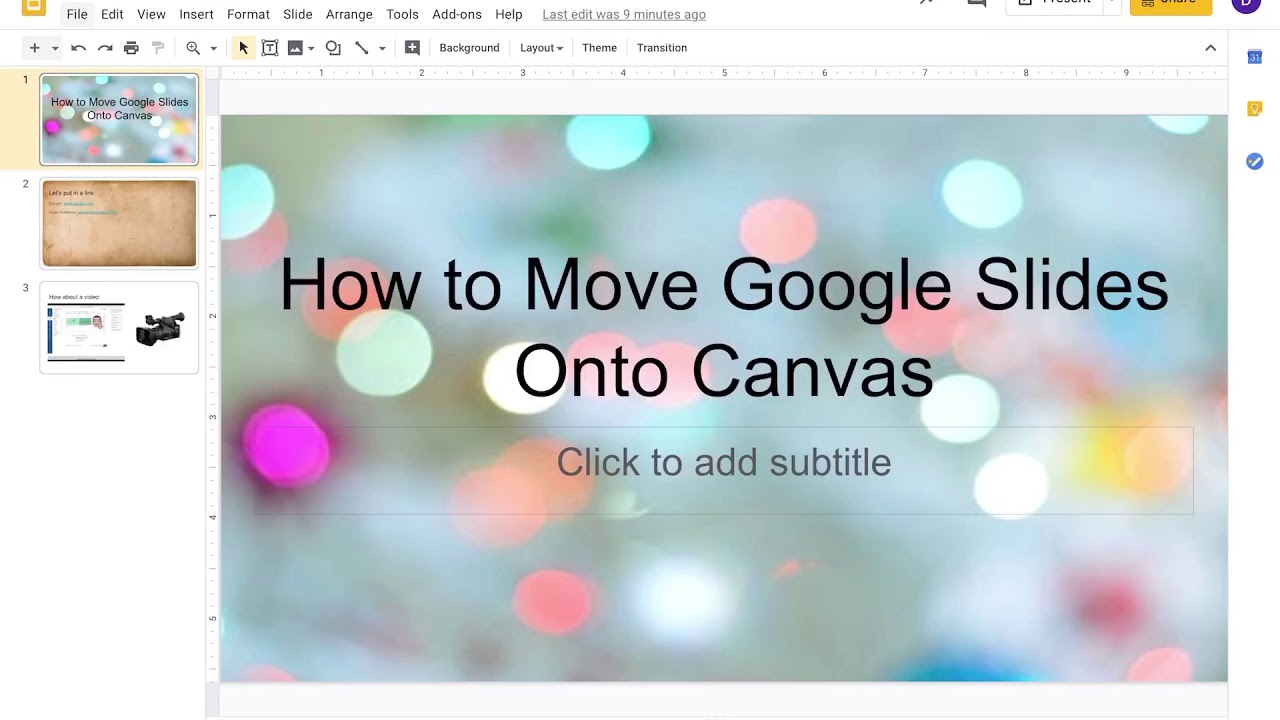Image resolution: width=1280 pixels, height=720 pixels.
Task: Open the Add-ons menu
Action: 457,14
